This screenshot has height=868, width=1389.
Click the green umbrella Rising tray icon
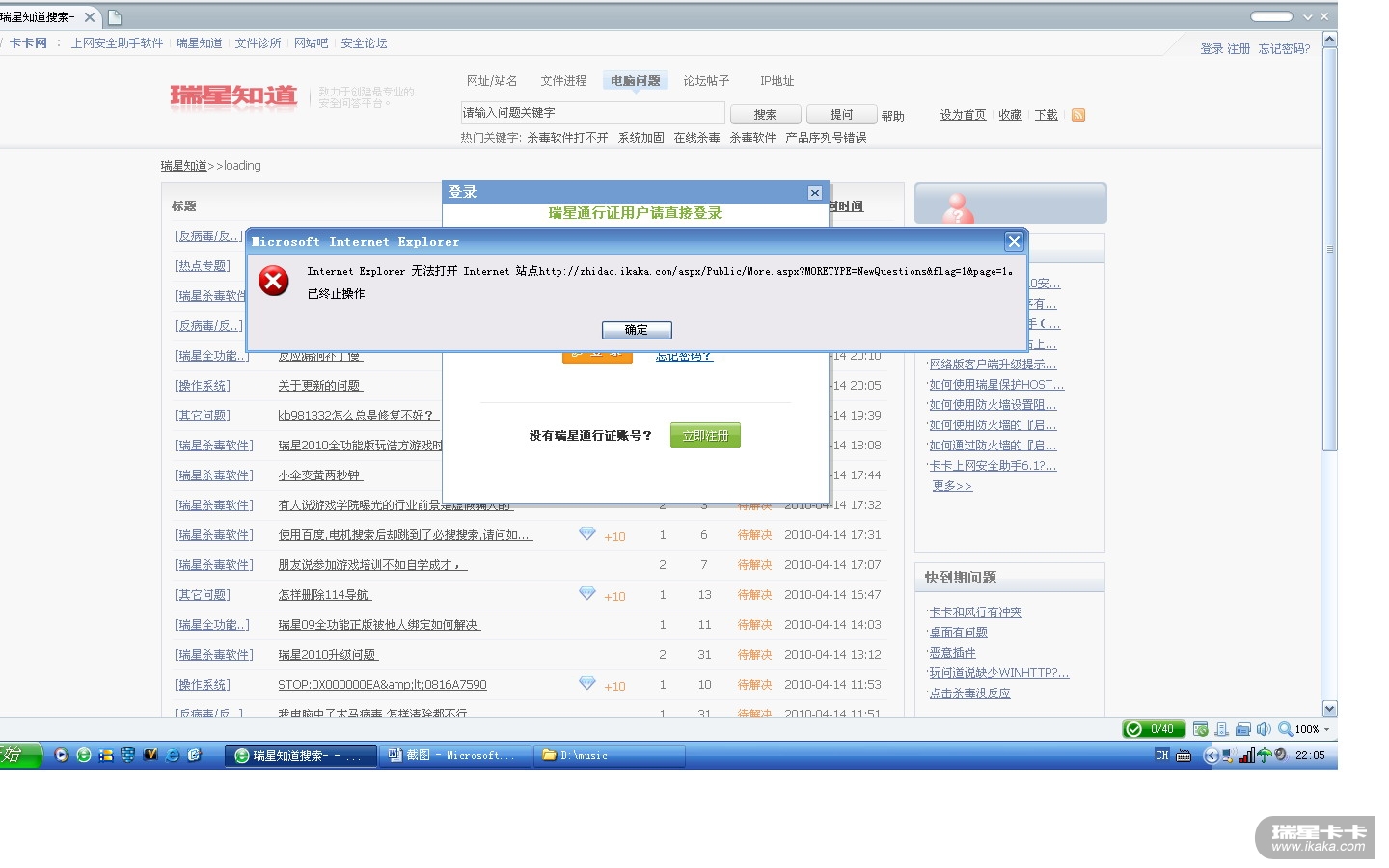point(1264,755)
